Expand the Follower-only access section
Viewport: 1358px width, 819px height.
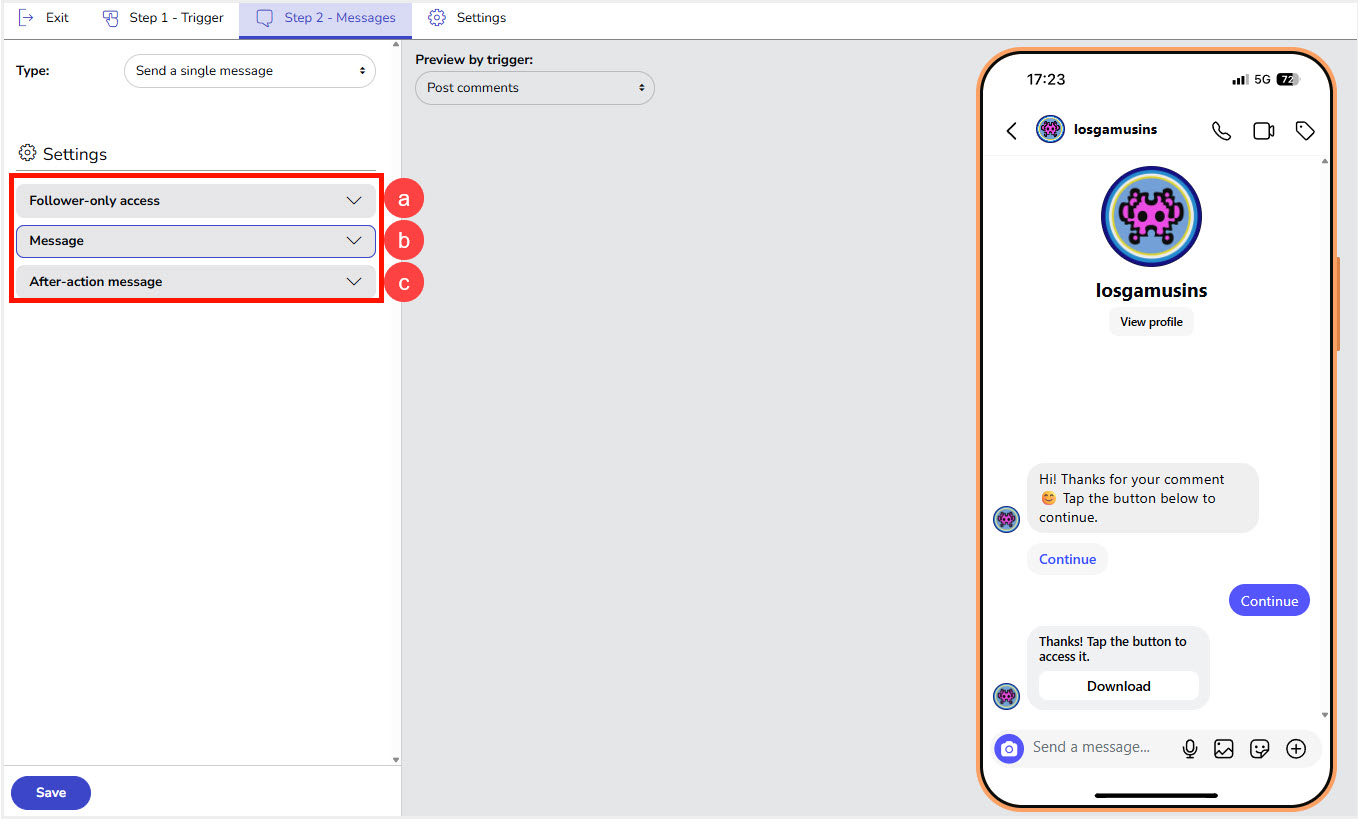click(196, 201)
